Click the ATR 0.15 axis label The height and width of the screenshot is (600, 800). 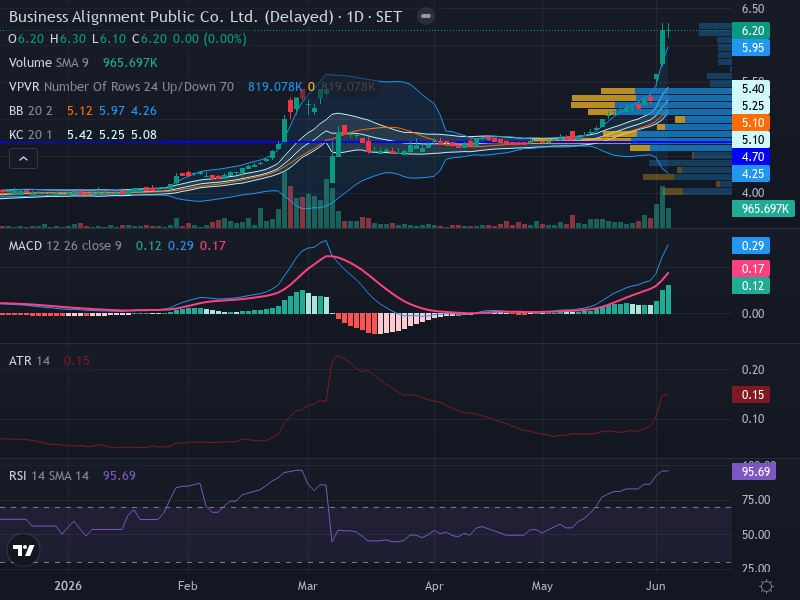click(751, 395)
